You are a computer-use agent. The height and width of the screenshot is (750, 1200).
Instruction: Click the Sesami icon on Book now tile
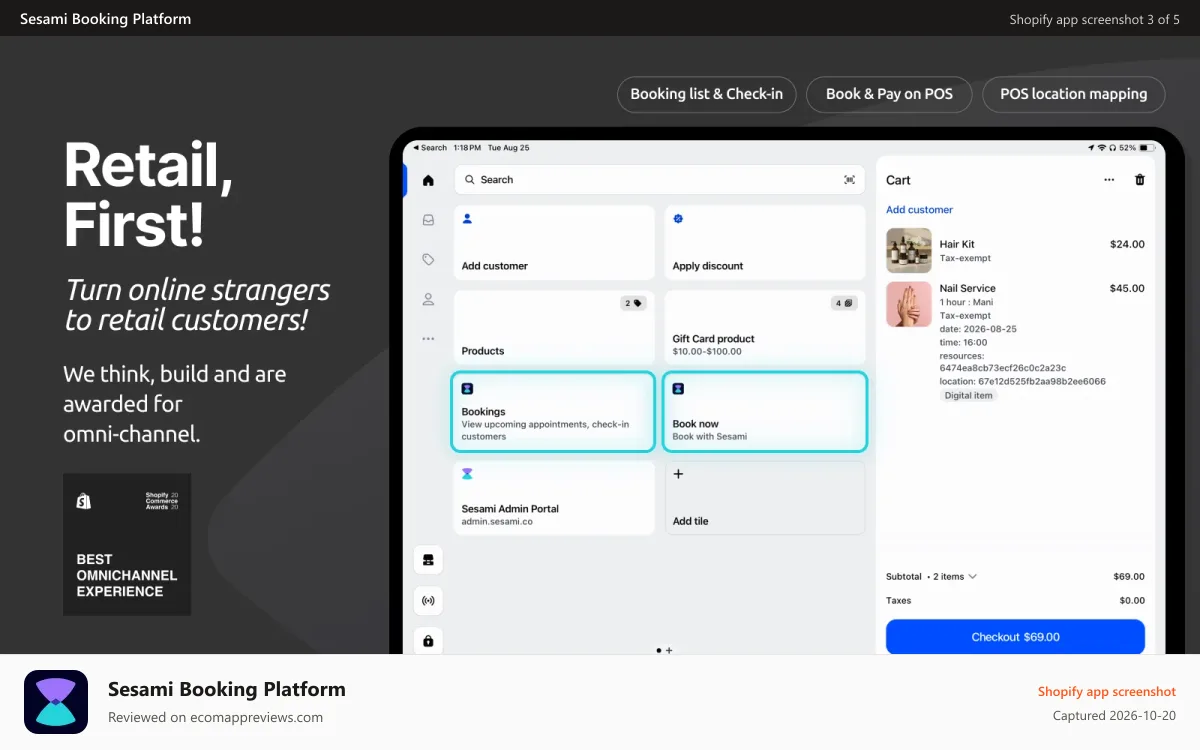678,388
